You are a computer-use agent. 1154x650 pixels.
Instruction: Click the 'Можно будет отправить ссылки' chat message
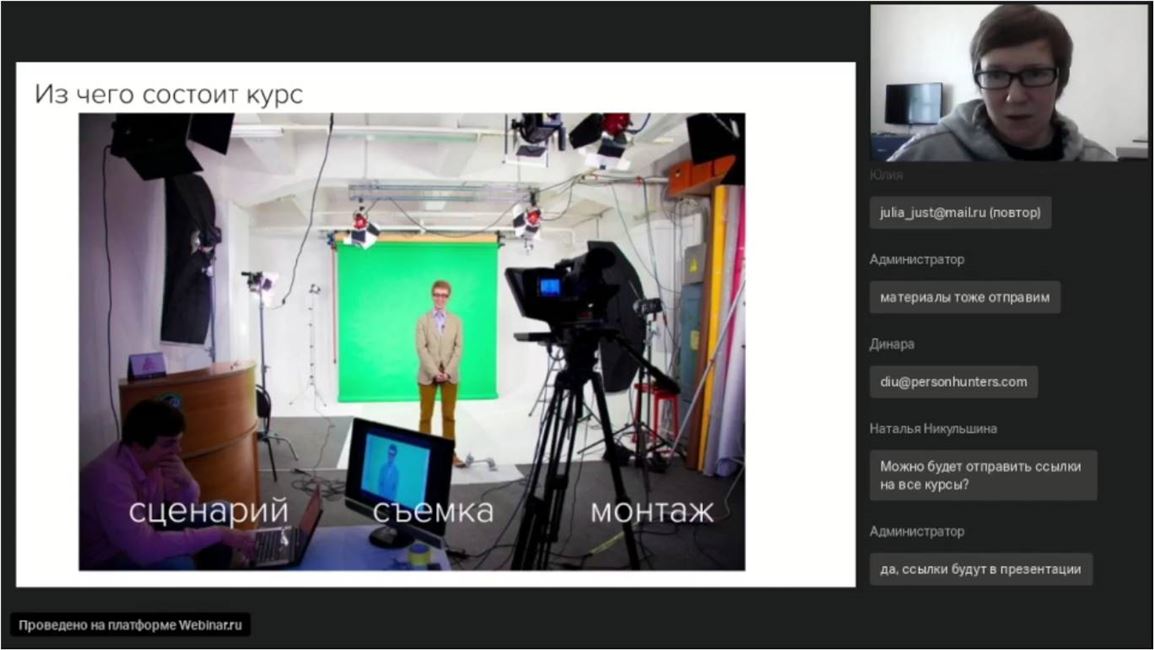982,475
